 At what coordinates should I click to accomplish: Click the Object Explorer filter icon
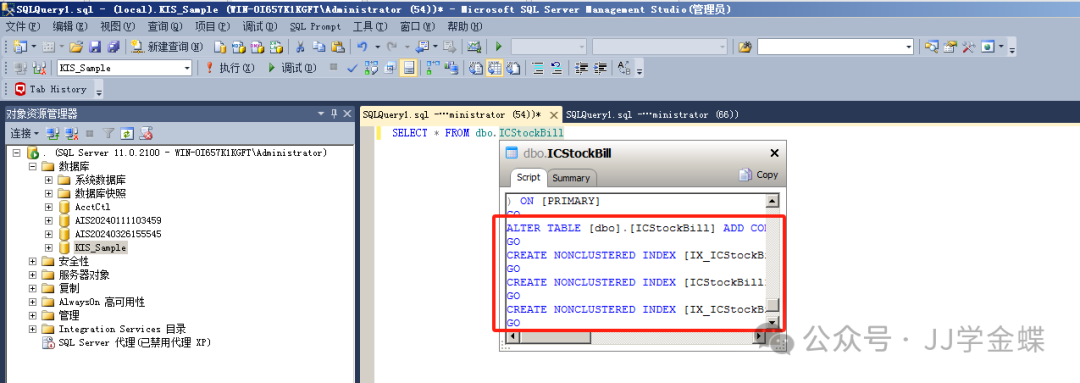pos(108,133)
